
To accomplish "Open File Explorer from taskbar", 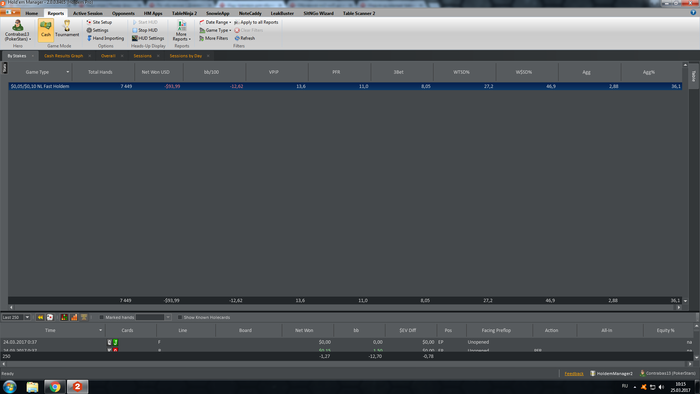I will point(32,387).
